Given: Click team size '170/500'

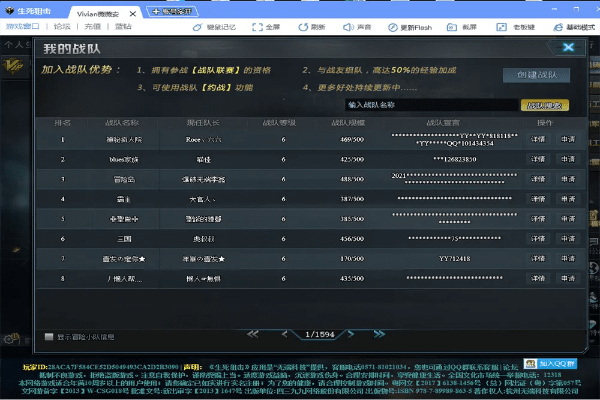Looking at the screenshot, I should pyautogui.click(x=352, y=259).
